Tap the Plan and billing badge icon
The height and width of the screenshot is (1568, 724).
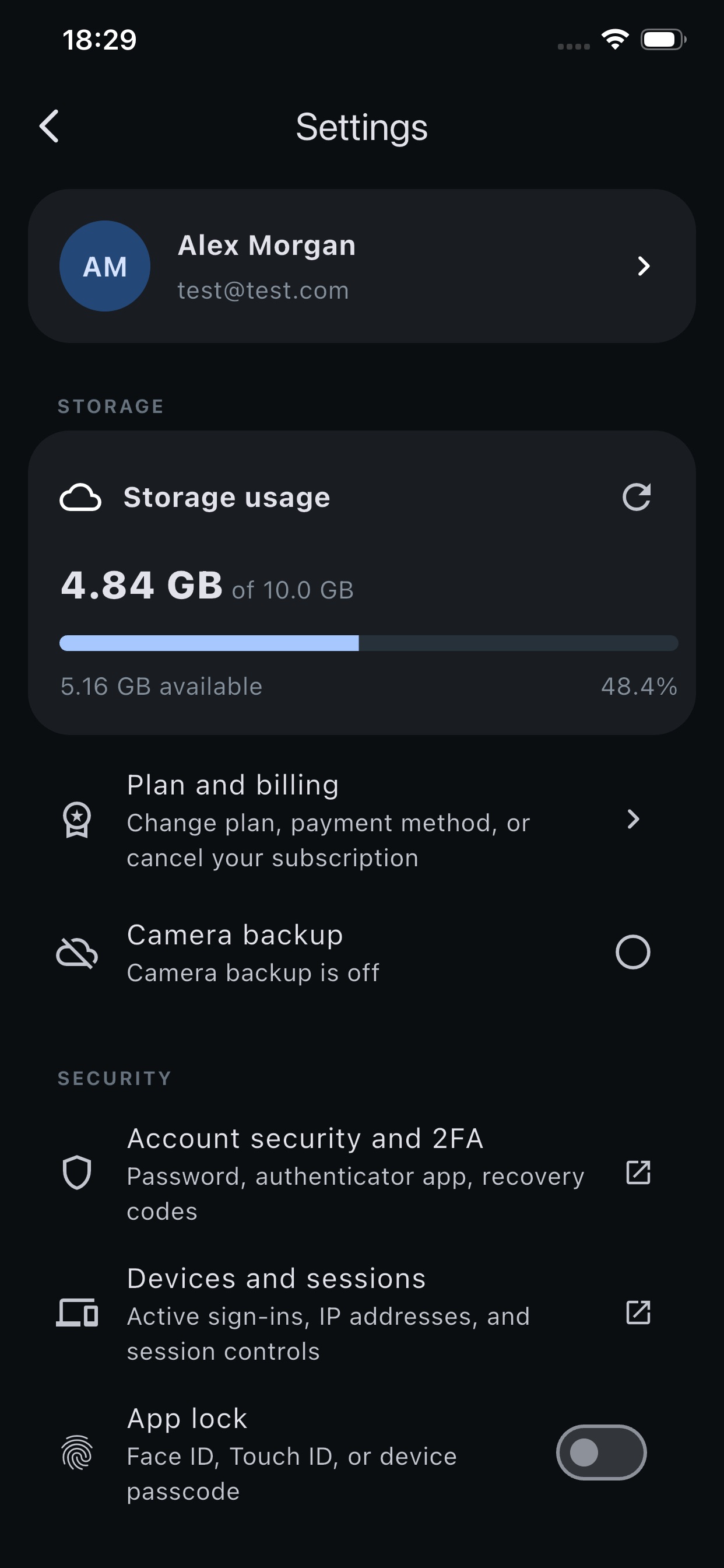[78, 820]
